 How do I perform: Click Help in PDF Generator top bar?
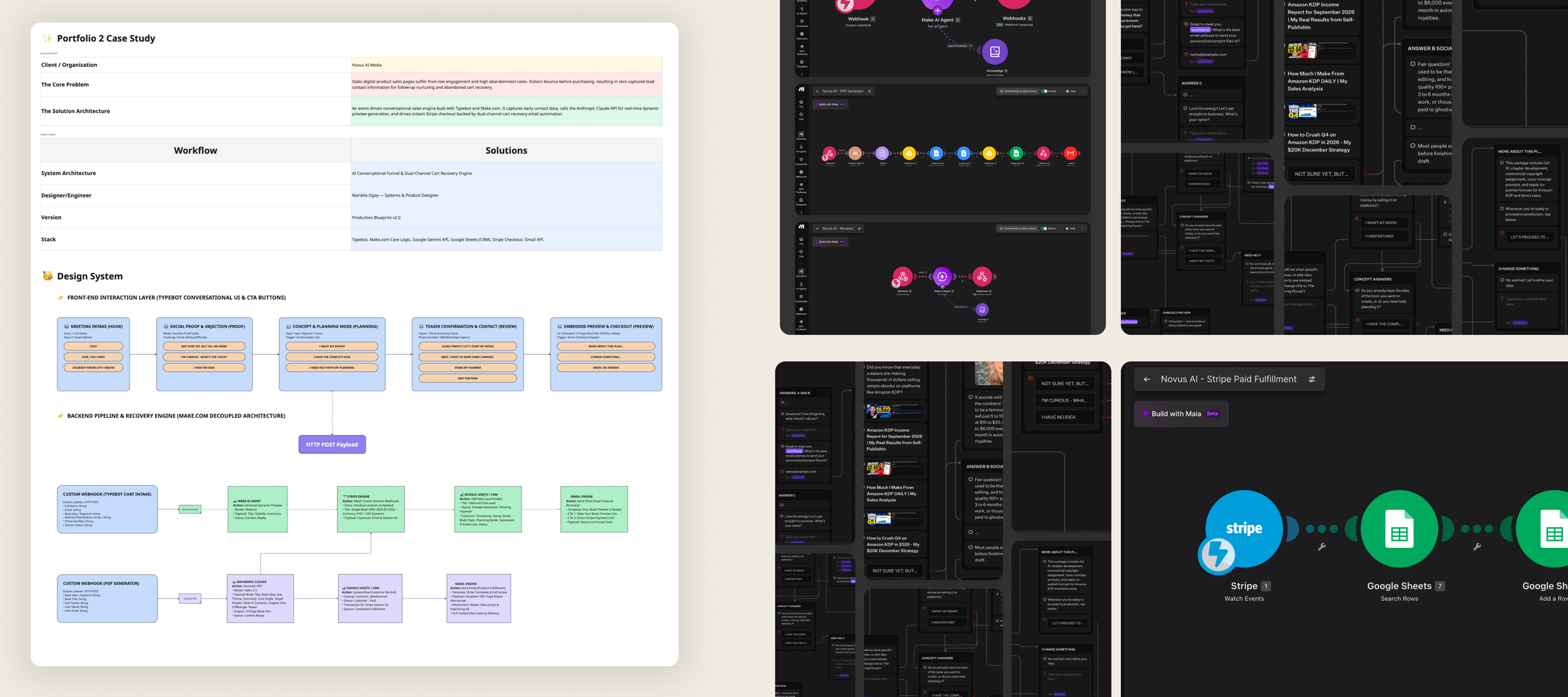tap(1071, 91)
